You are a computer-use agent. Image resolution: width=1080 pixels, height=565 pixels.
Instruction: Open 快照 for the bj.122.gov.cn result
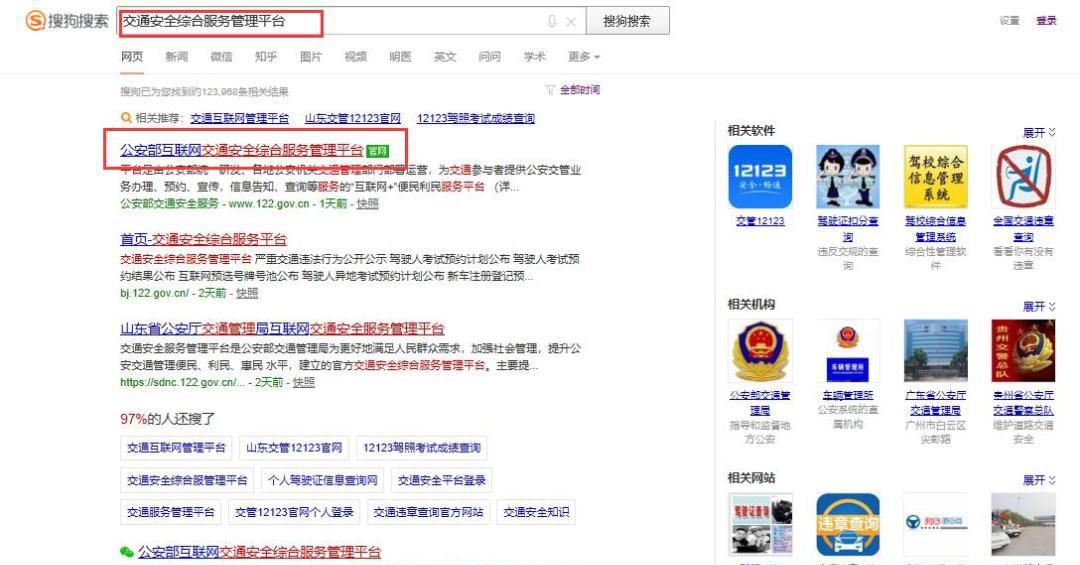pos(247,293)
